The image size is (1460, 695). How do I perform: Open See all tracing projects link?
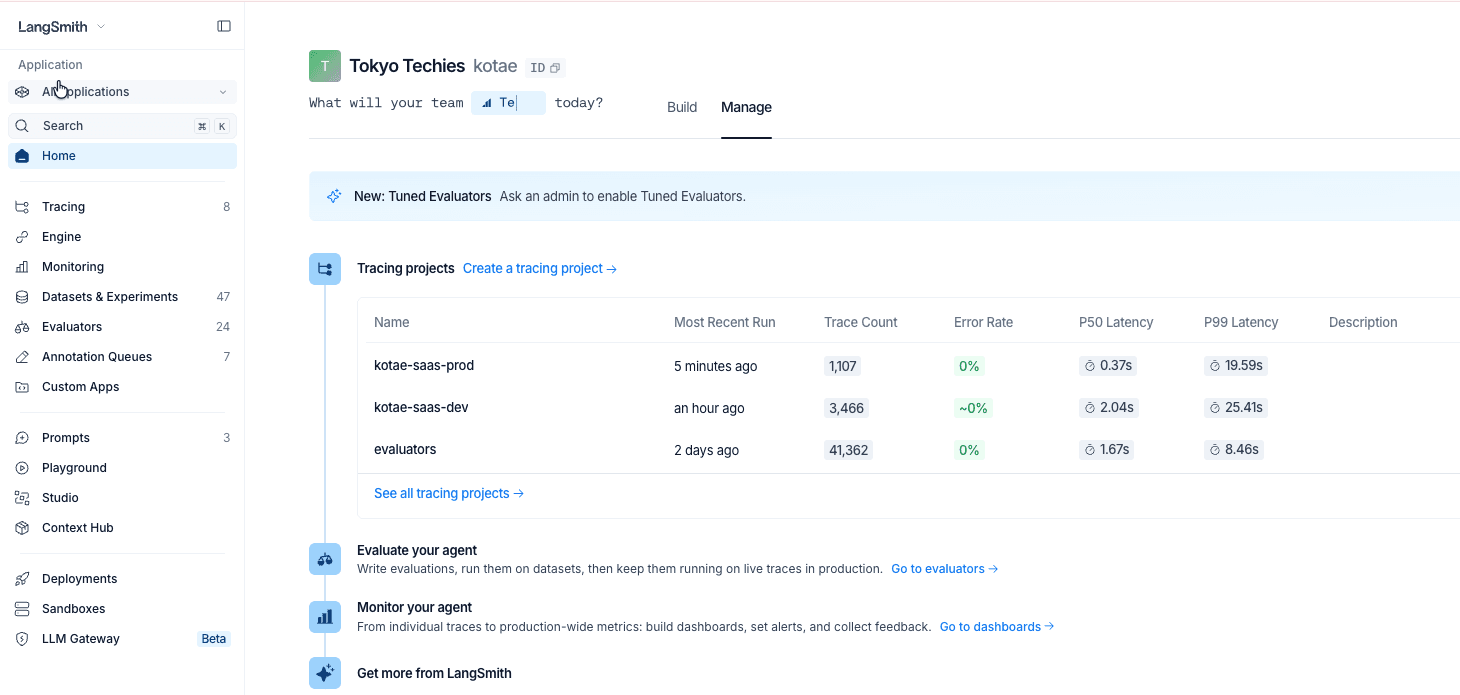[449, 493]
